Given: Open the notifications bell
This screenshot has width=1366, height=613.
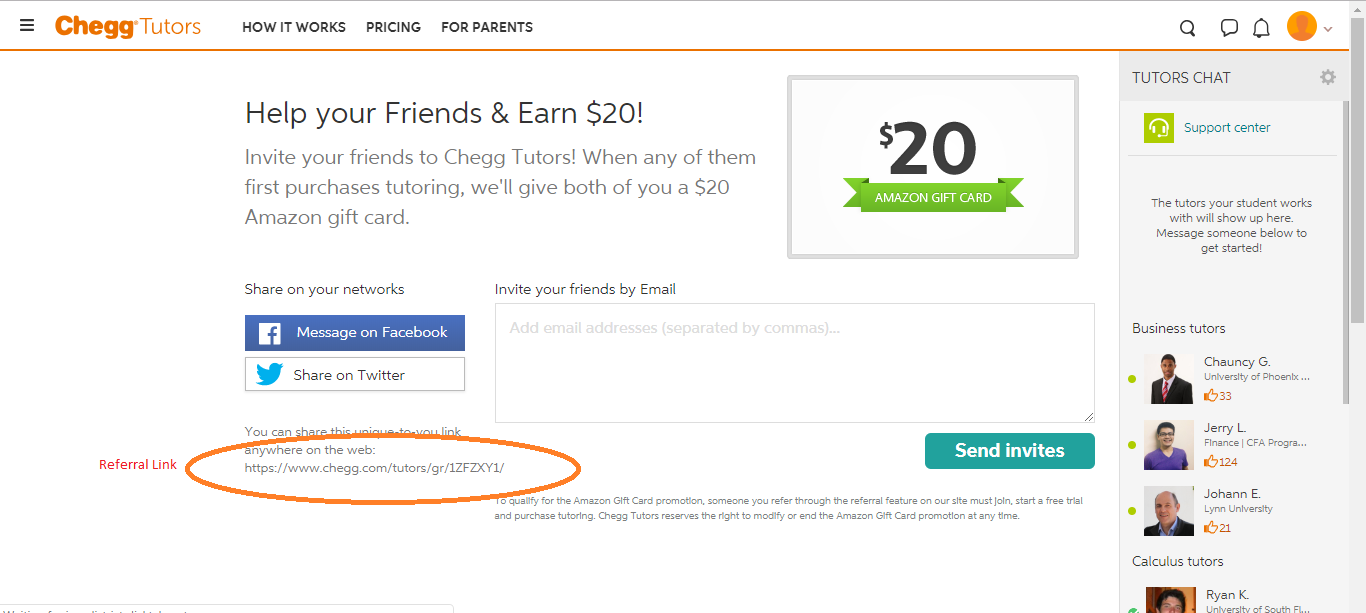Looking at the screenshot, I should pos(1261,28).
